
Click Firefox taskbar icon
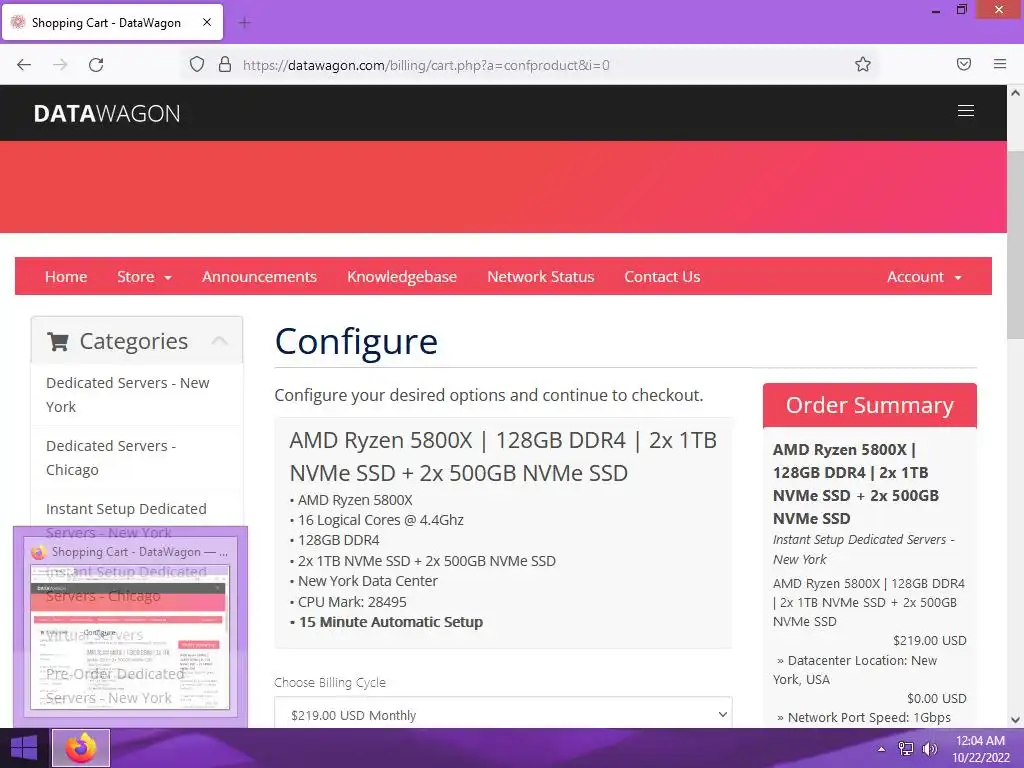pyautogui.click(x=81, y=748)
